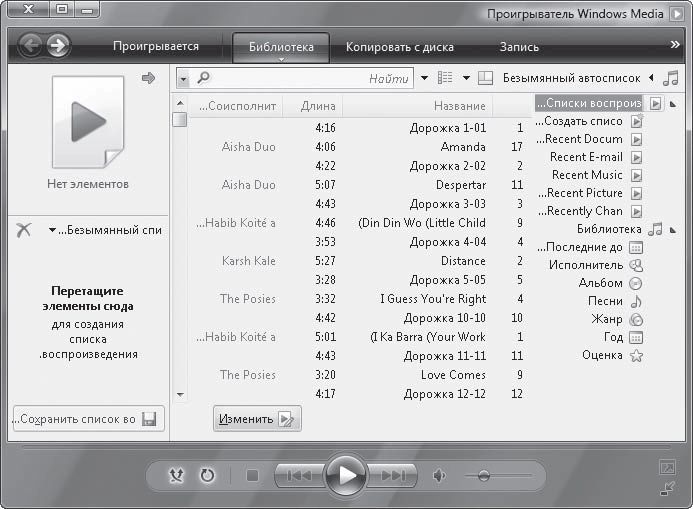693x509 pixels.
Task: Click the calendar icon beside Последние до
Action: pos(636,247)
